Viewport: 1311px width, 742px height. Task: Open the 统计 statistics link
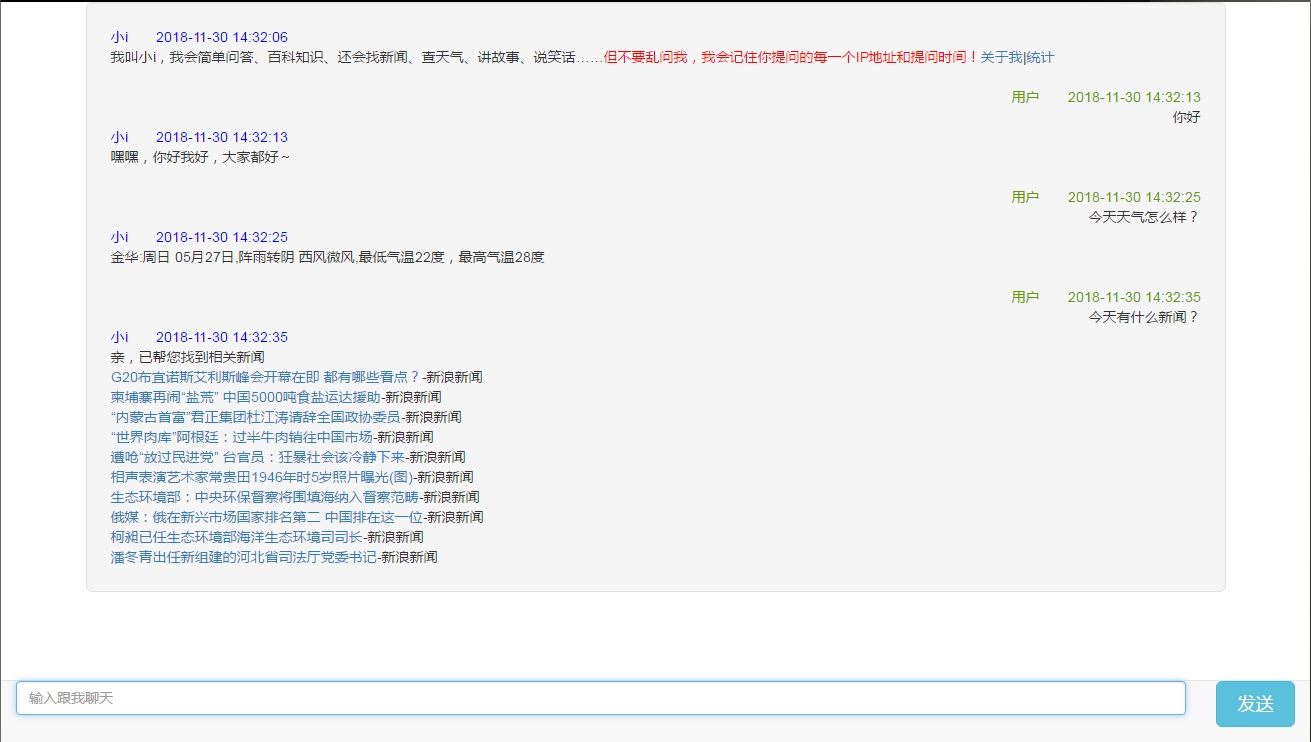tap(1040, 58)
